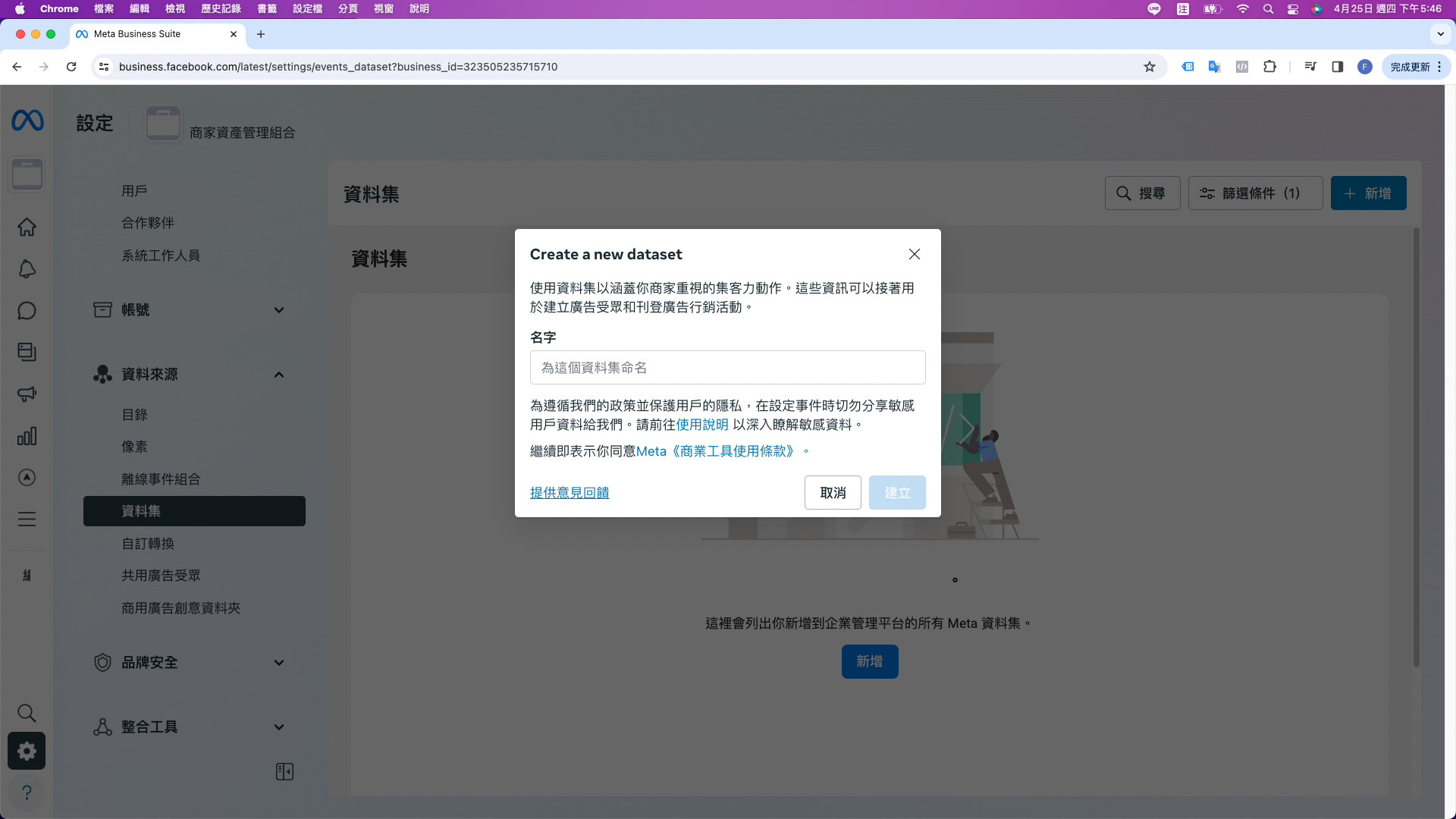Click the browser address bar URL
Image resolution: width=1456 pixels, height=819 pixels.
338,67
